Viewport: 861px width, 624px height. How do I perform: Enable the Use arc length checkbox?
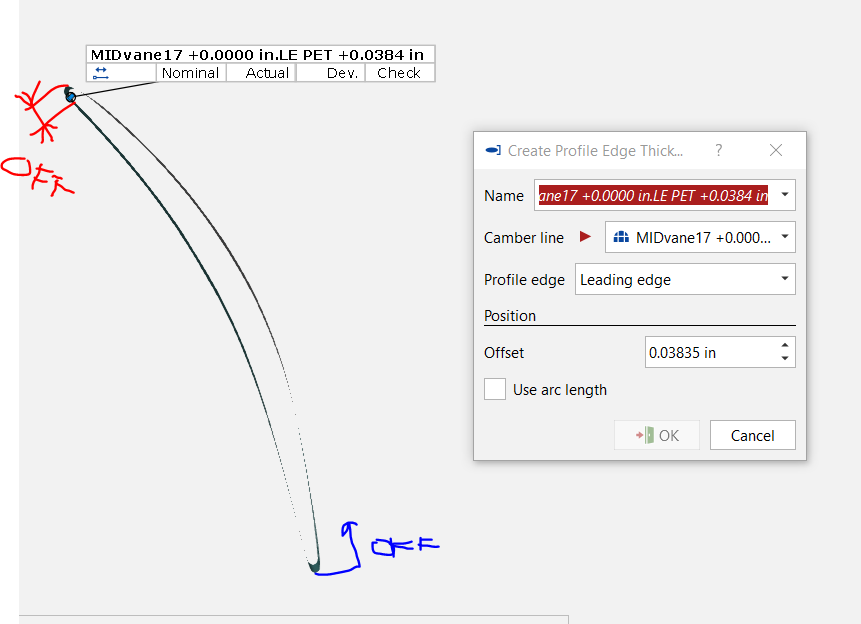point(495,389)
